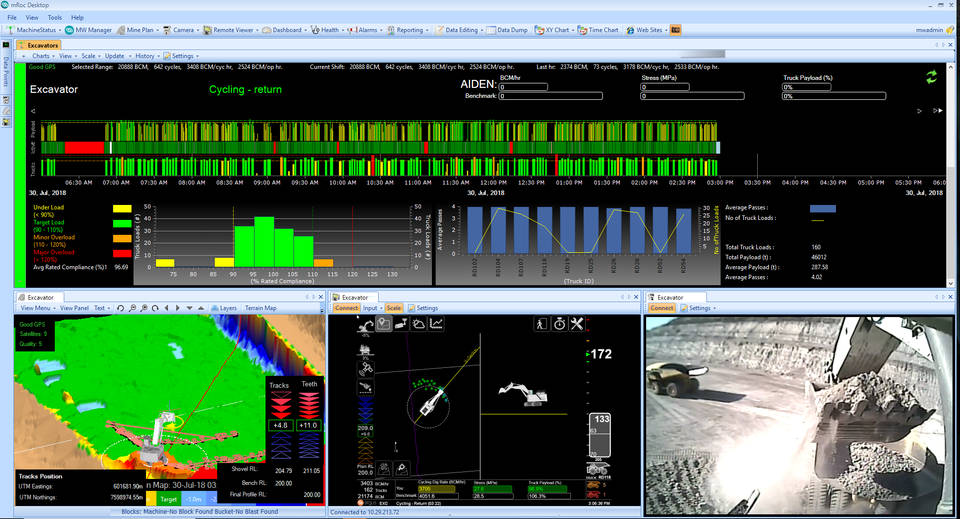Viewport: 960px width, 519px height.
Task: Click the BCM/hr benchmark input field
Action: 551,96
